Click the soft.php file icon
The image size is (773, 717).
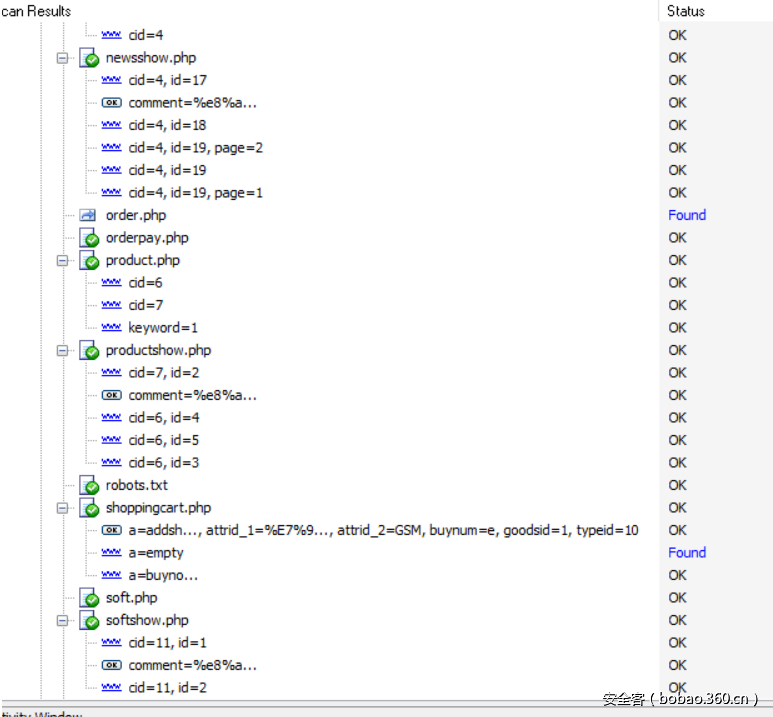89,598
